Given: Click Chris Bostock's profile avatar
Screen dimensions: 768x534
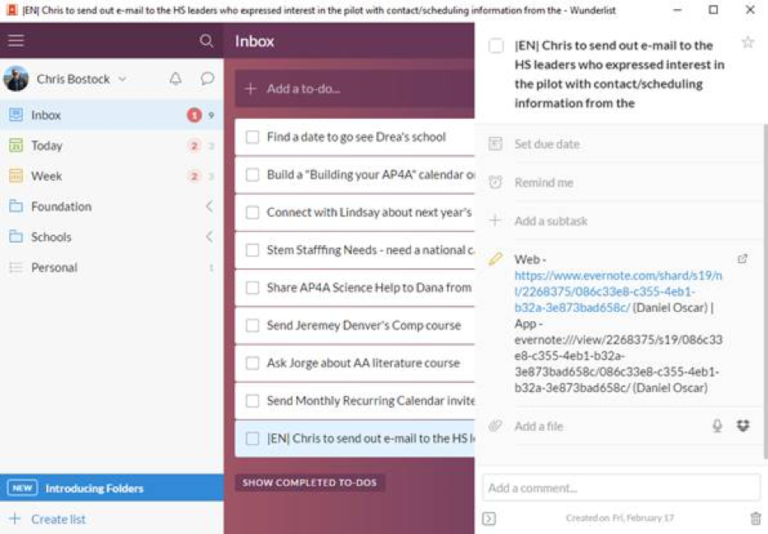Looking at the screenshot, I should point(16,78).
